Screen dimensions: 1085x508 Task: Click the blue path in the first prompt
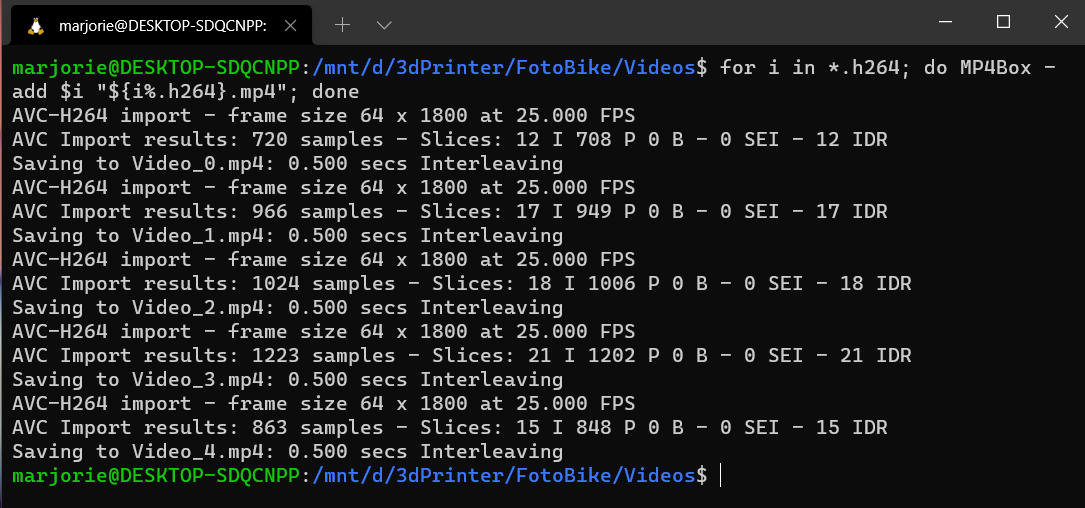click(x=505, y=68)
